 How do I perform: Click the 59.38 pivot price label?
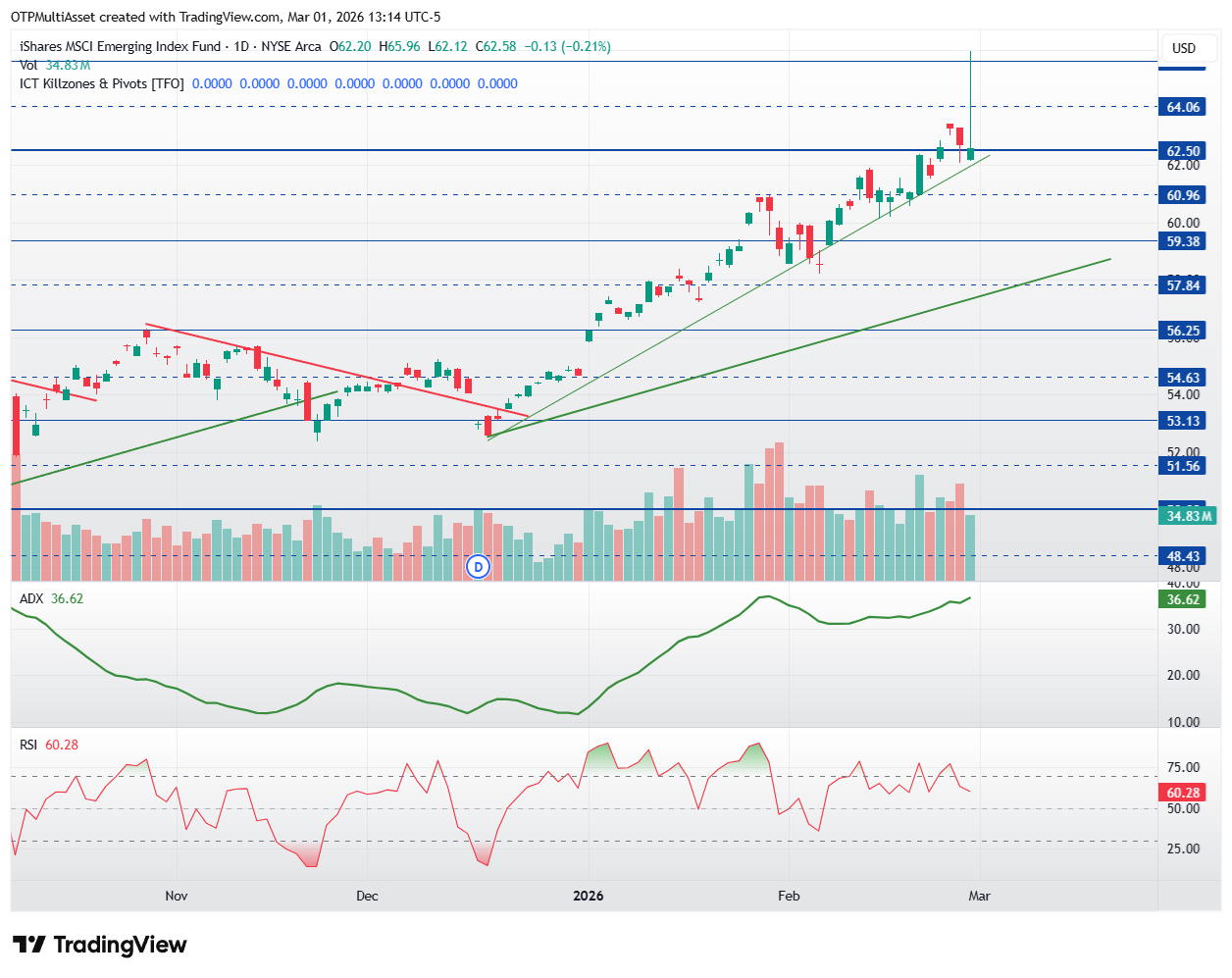point(1183,241)
